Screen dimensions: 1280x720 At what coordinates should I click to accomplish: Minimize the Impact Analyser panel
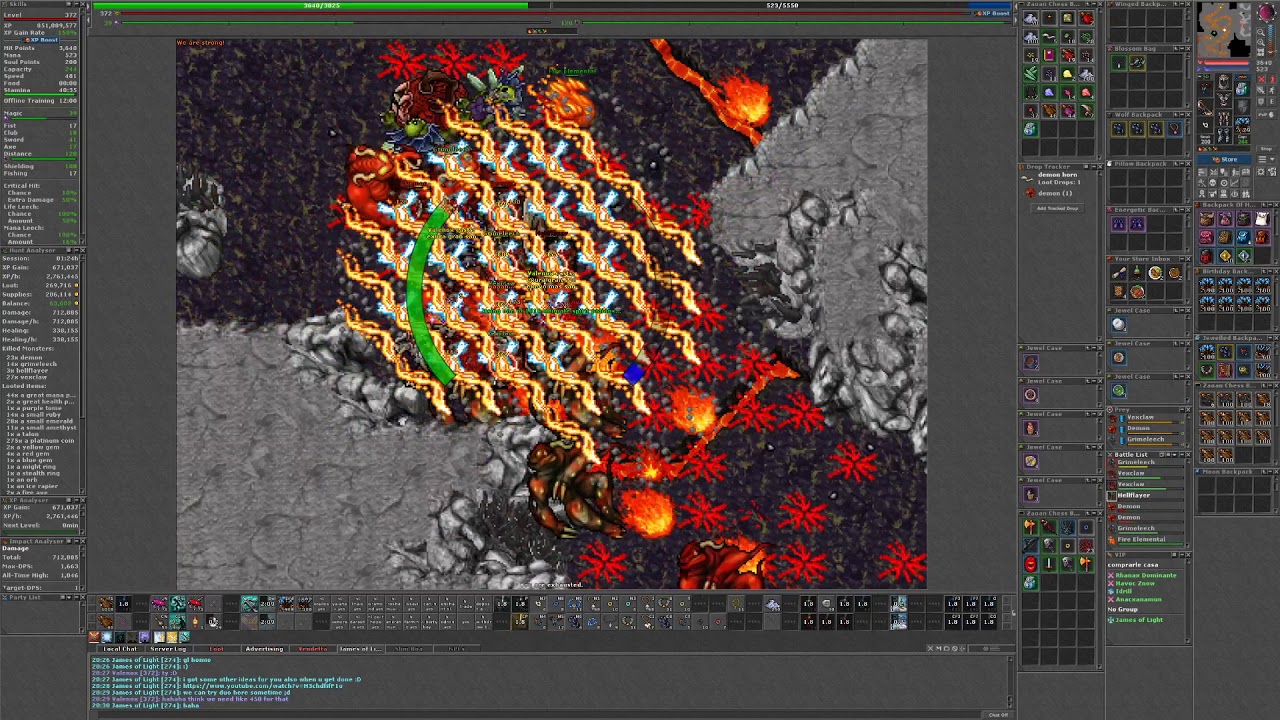point(77,541)
